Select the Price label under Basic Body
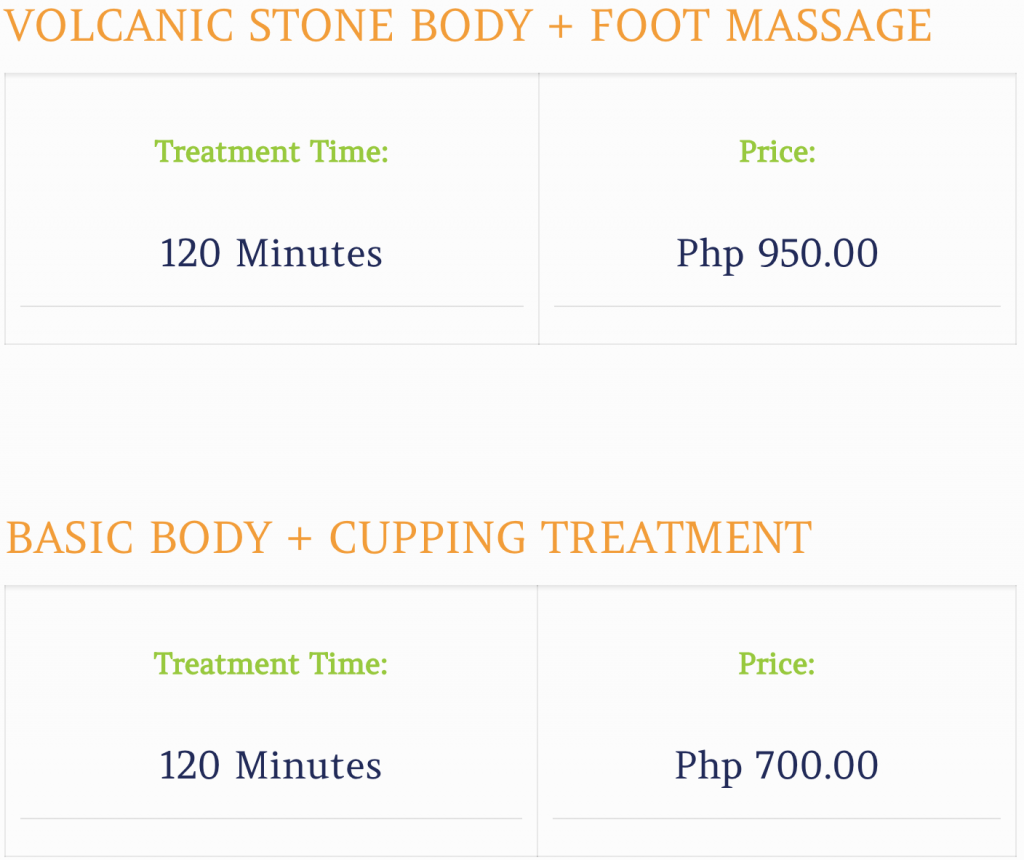 (776, 664)
